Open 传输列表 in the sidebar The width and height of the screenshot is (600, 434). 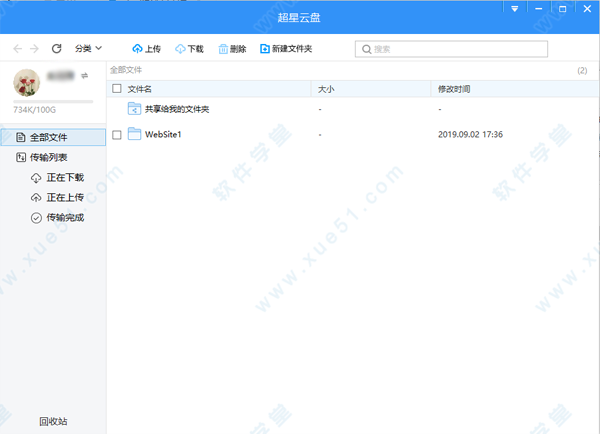[53, 157]
